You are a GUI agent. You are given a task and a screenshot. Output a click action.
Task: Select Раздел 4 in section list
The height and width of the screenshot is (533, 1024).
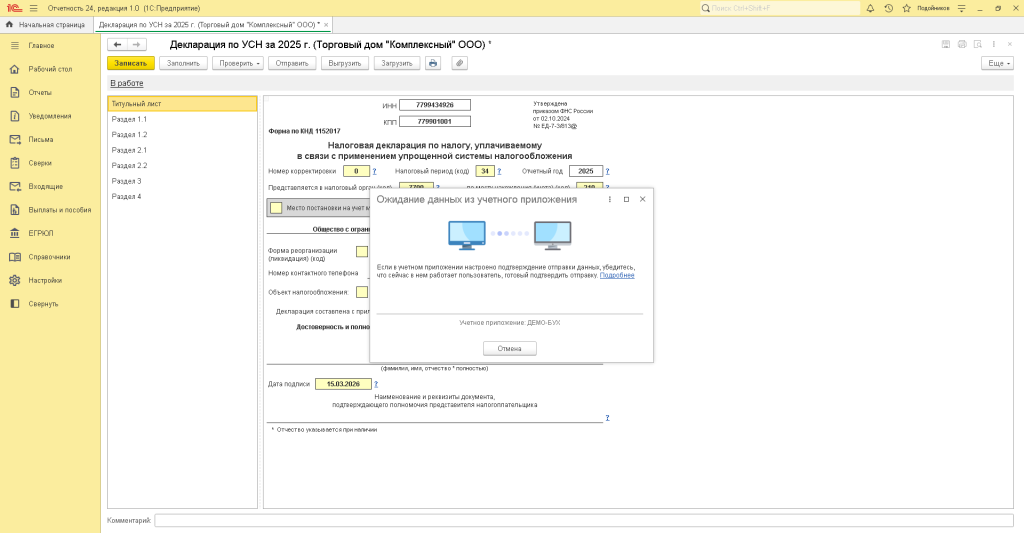click(182, 197)
